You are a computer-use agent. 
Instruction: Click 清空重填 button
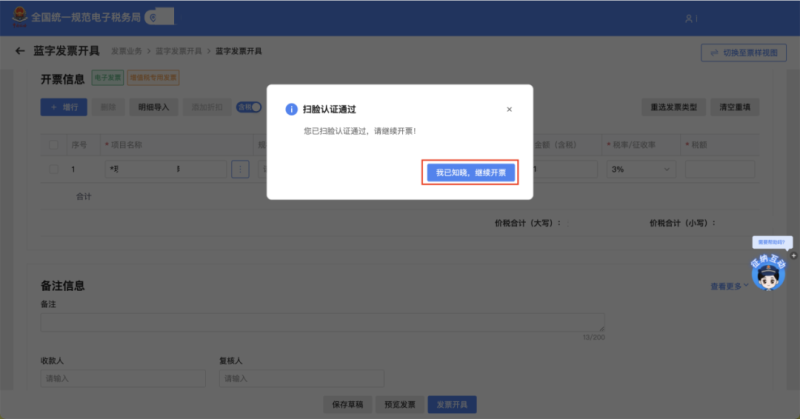[x=735, y=107]
